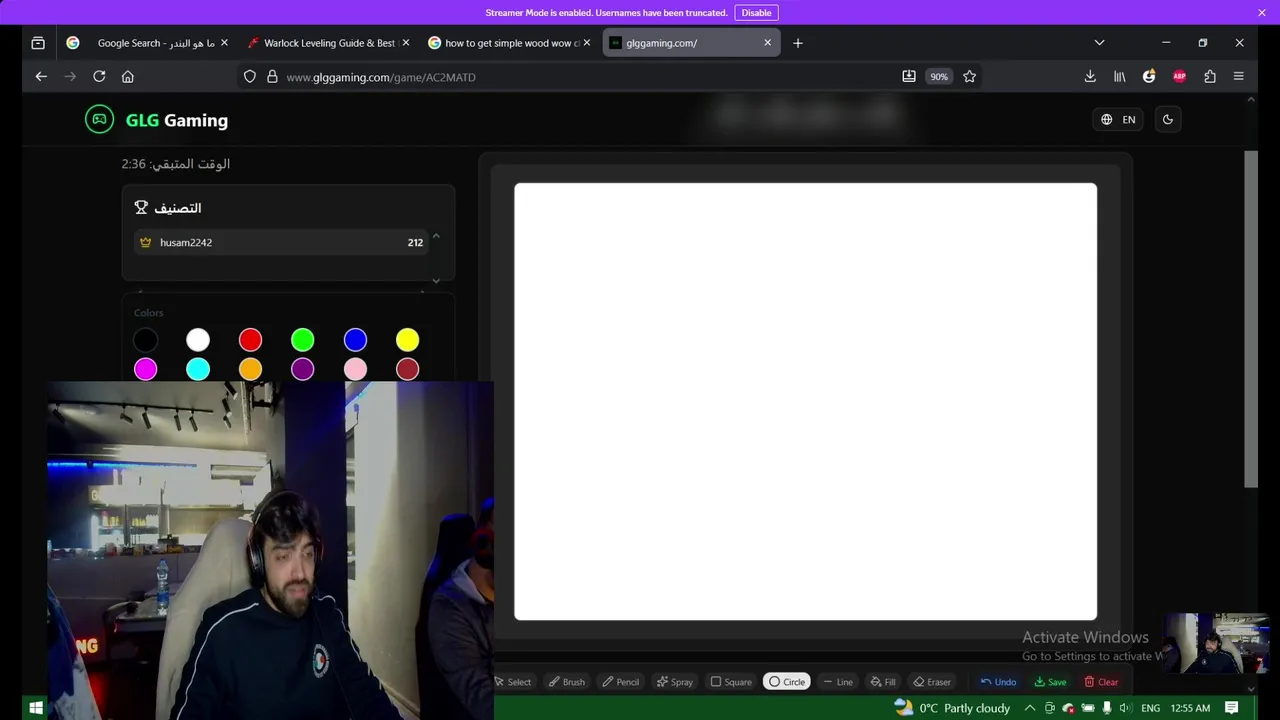The width and height of the screenshot is (1280, 720).
Task: Close the glggaming.com tab
Action: [767, 43]
